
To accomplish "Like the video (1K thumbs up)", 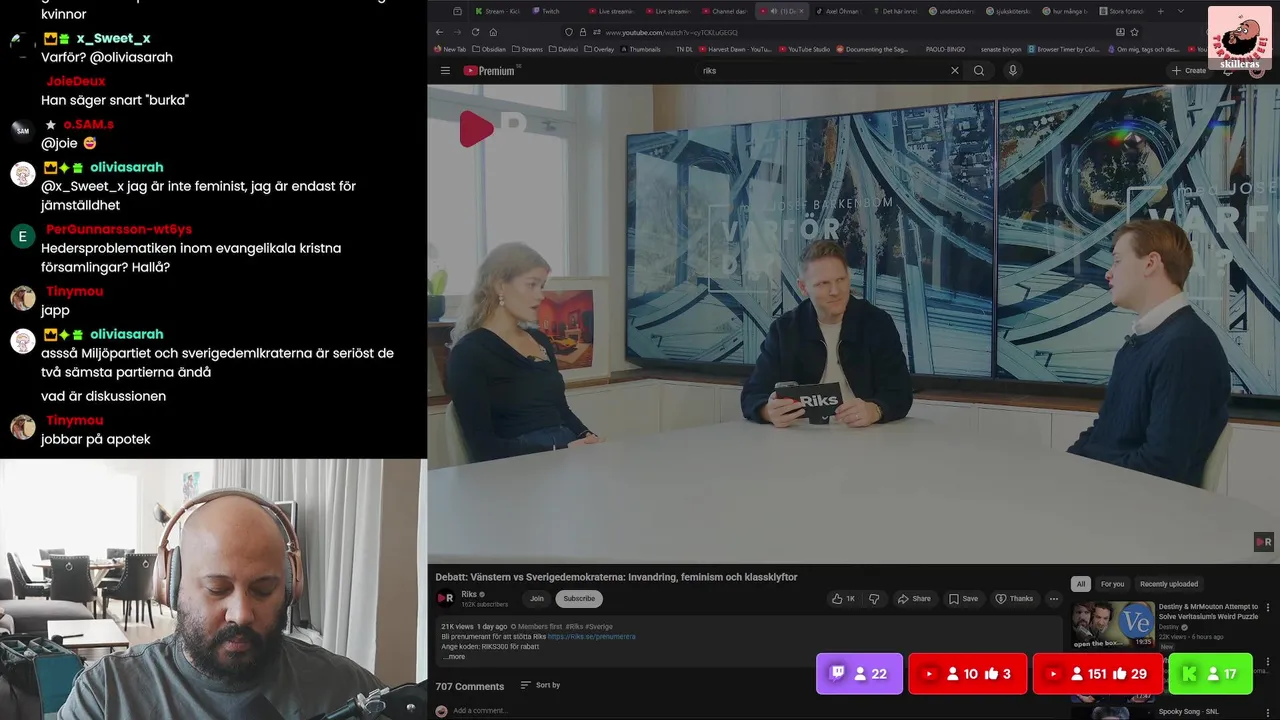I will [x=843, y=599].
